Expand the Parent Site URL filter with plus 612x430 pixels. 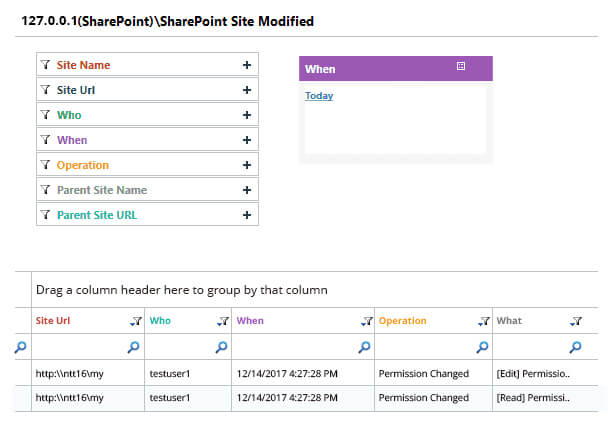pyautogui.click(x=247, y=215)
